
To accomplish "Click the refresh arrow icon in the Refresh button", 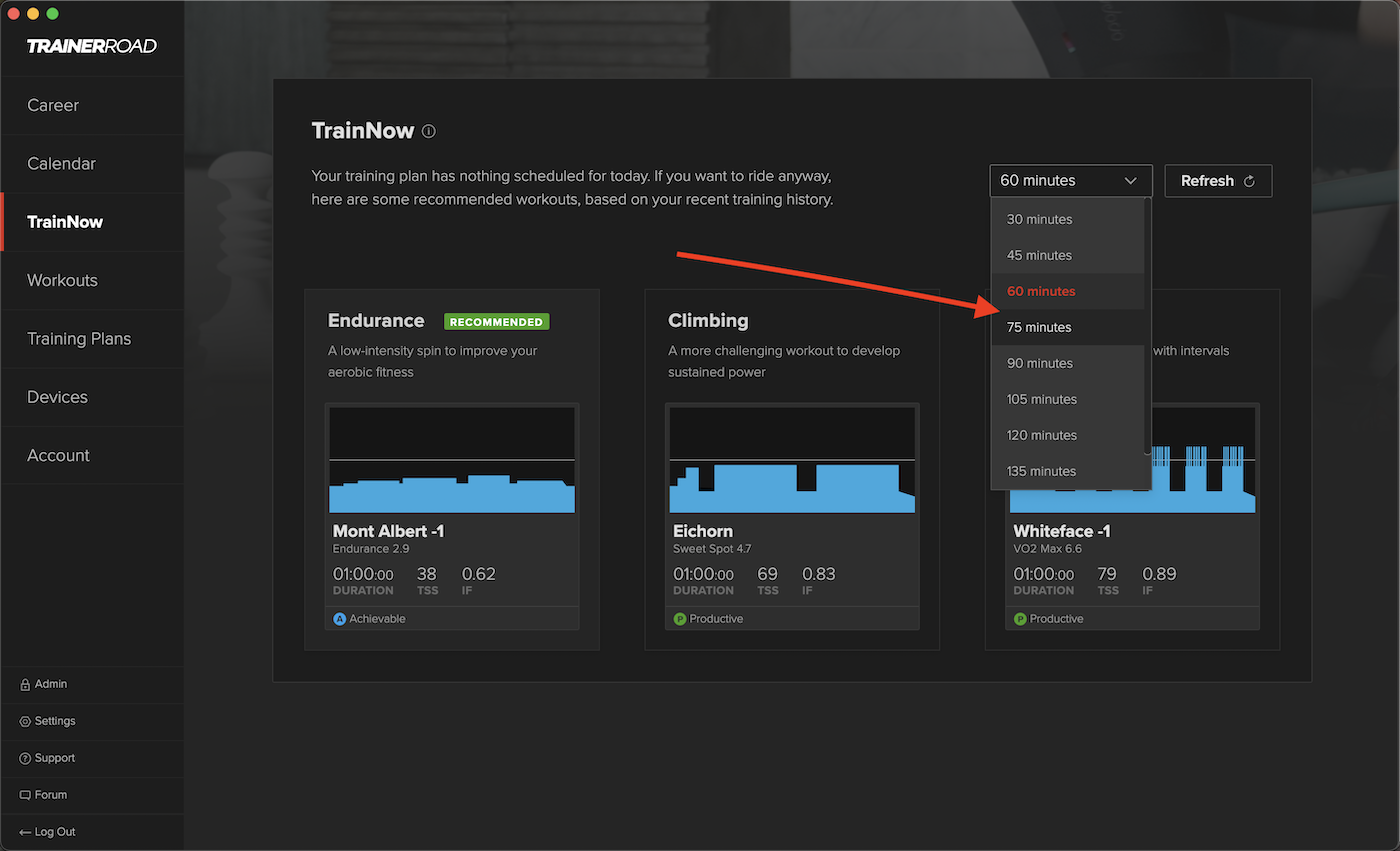I will tap(1248, 181).
